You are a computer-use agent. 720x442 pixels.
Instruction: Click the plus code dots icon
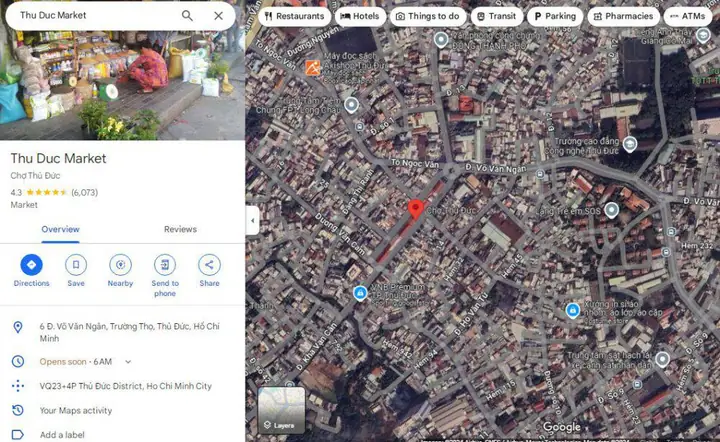(18, 386)
